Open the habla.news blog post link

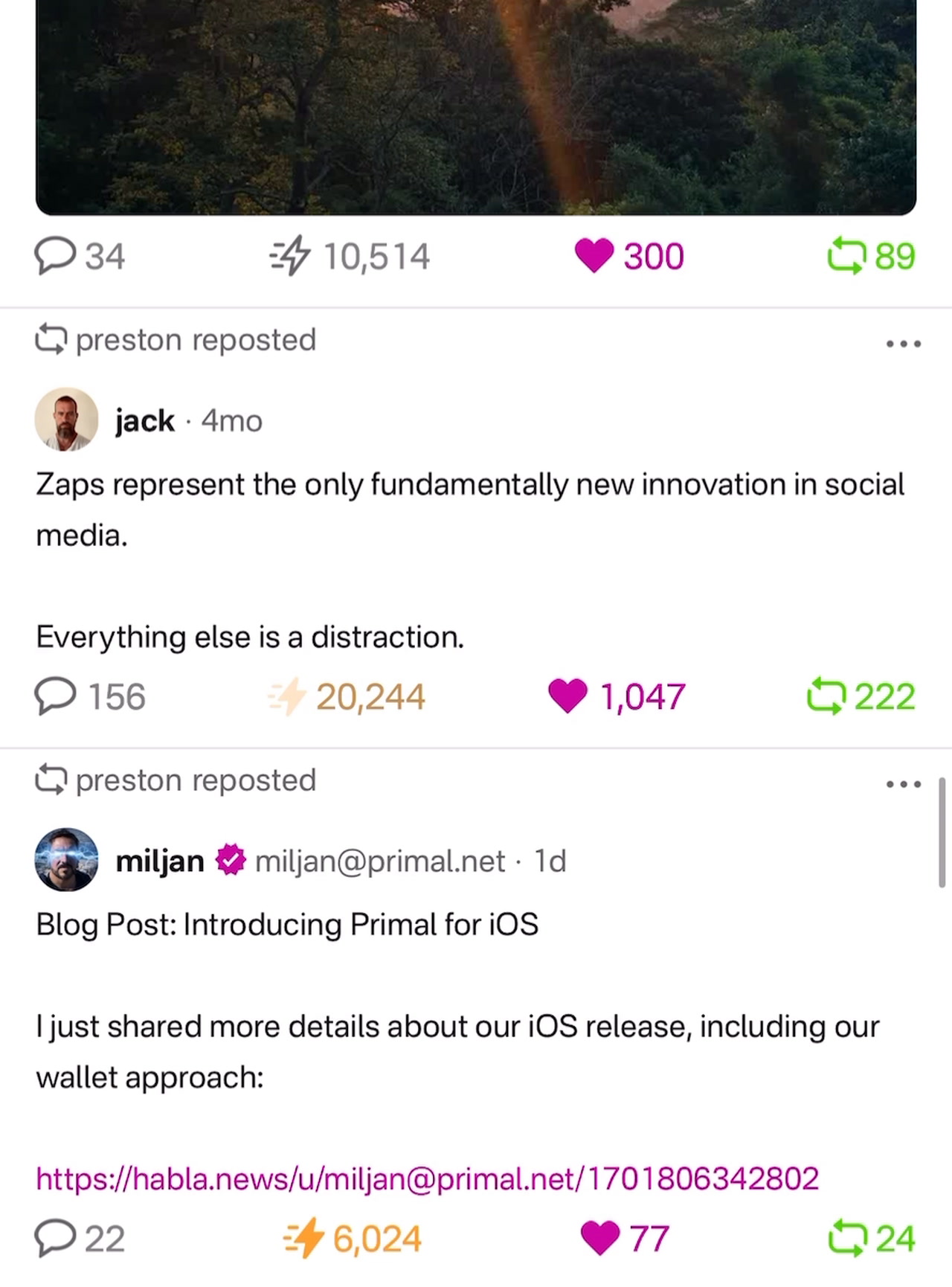point(427,1178)
